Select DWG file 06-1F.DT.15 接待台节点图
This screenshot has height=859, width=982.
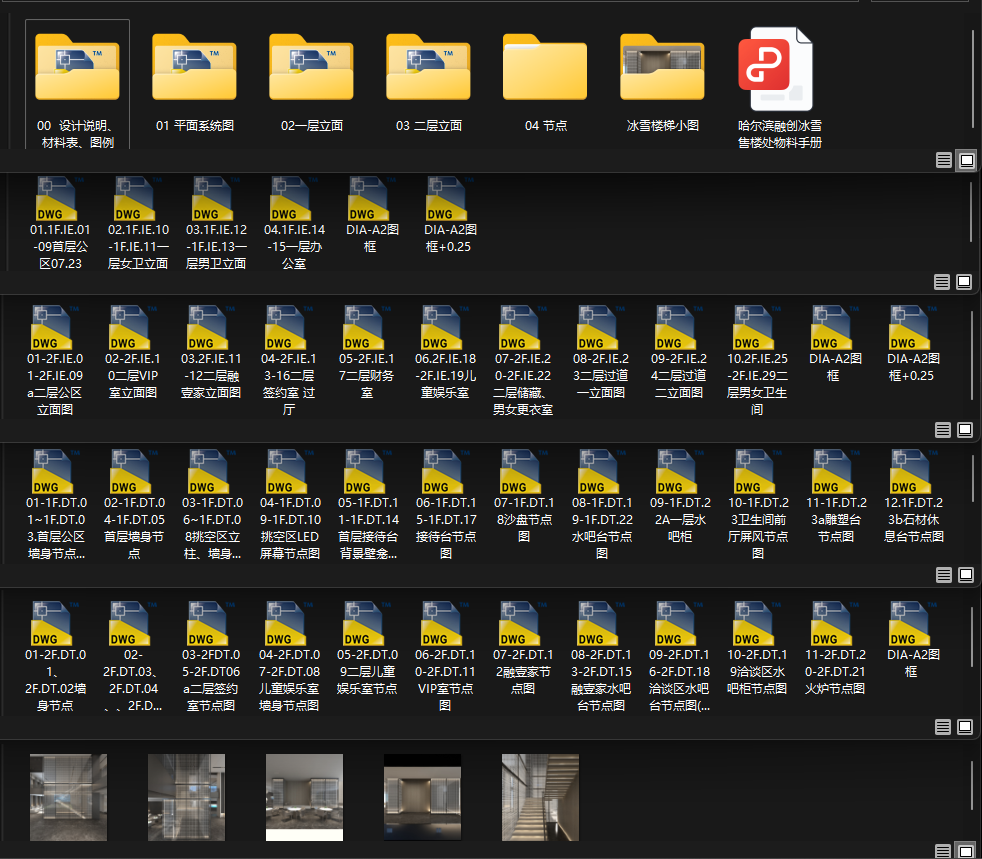click(x=446, y=505)
